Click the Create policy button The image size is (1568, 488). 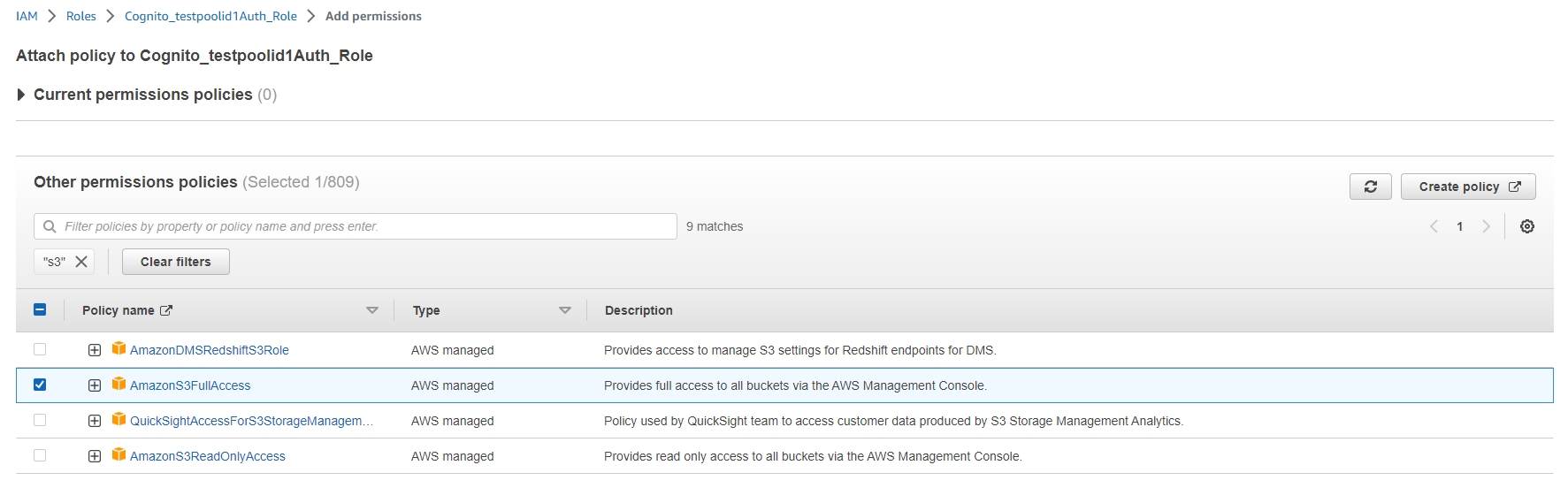1467,187
